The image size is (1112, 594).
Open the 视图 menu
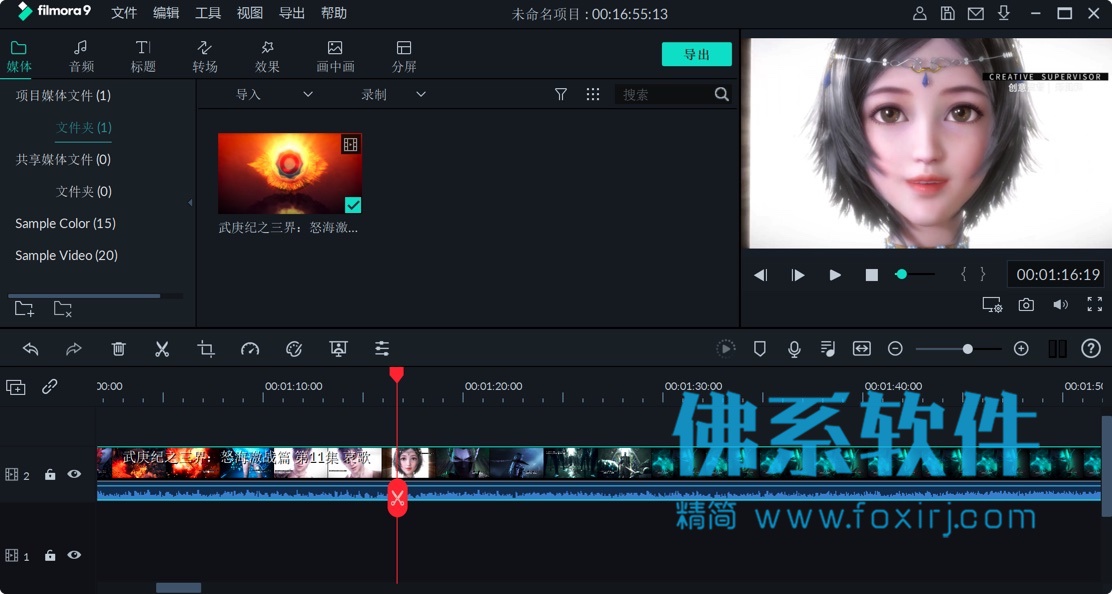[250, 13]
